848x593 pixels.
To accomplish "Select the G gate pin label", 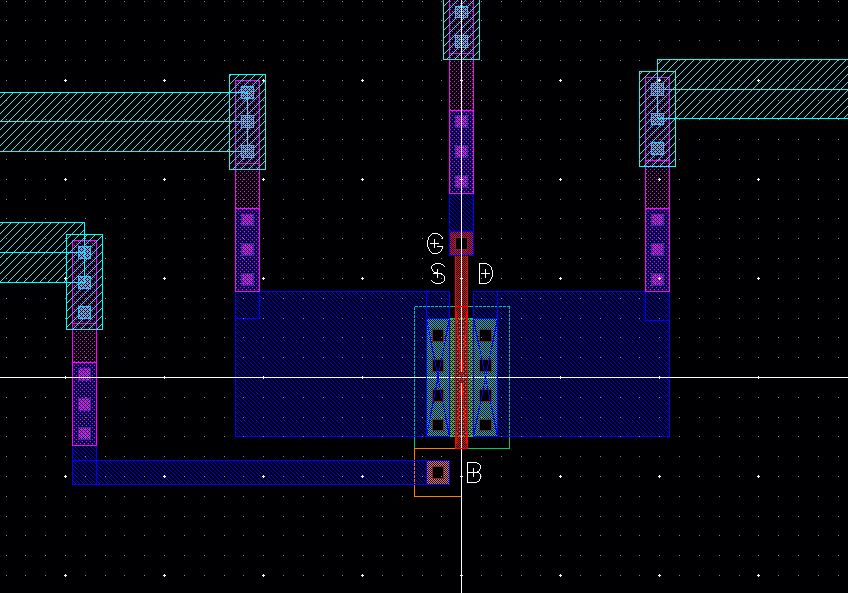I will [435, 244].
